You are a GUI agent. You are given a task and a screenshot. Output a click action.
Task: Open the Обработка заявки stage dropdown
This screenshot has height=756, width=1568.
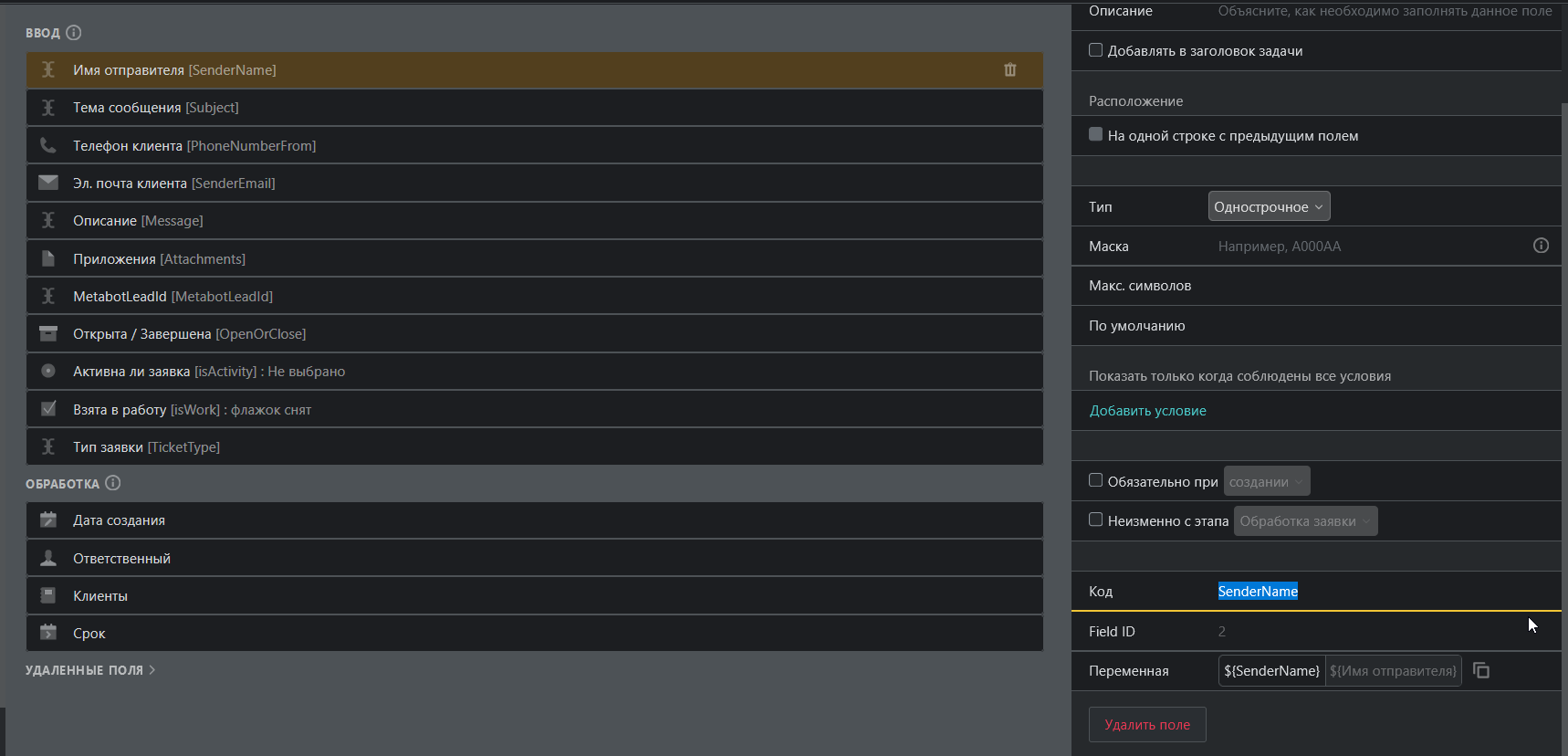point(1305,520)
